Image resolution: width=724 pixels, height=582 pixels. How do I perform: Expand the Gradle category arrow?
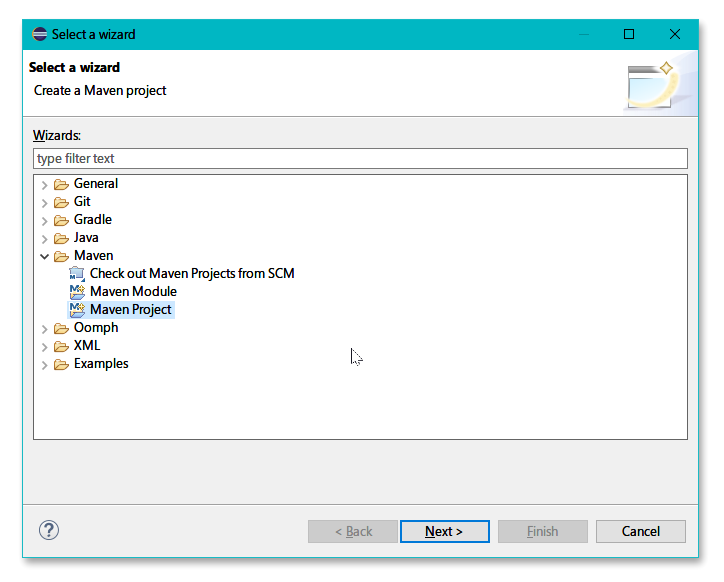point(44,221)
